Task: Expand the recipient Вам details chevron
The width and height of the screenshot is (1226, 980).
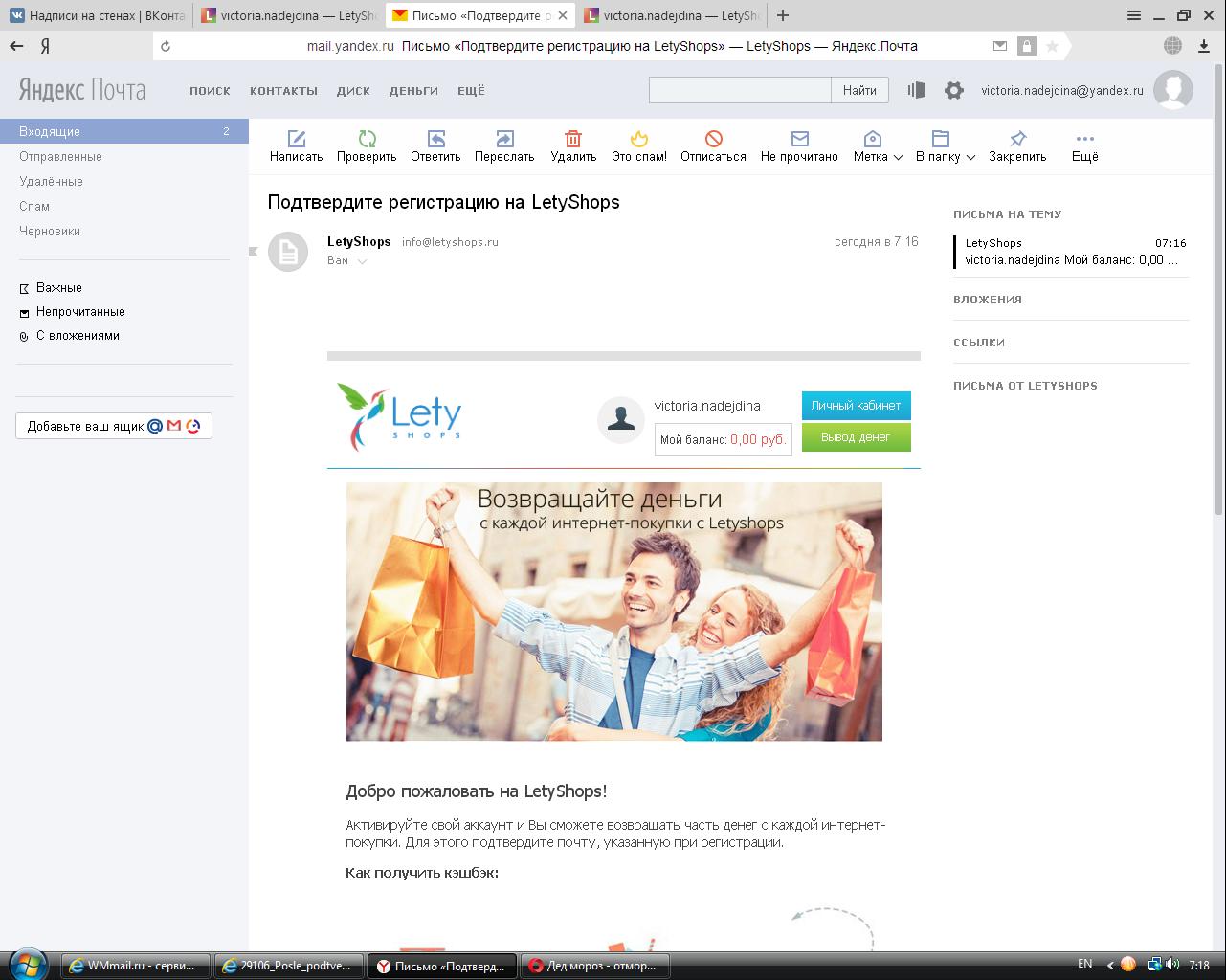Action: tap(362, 261)
